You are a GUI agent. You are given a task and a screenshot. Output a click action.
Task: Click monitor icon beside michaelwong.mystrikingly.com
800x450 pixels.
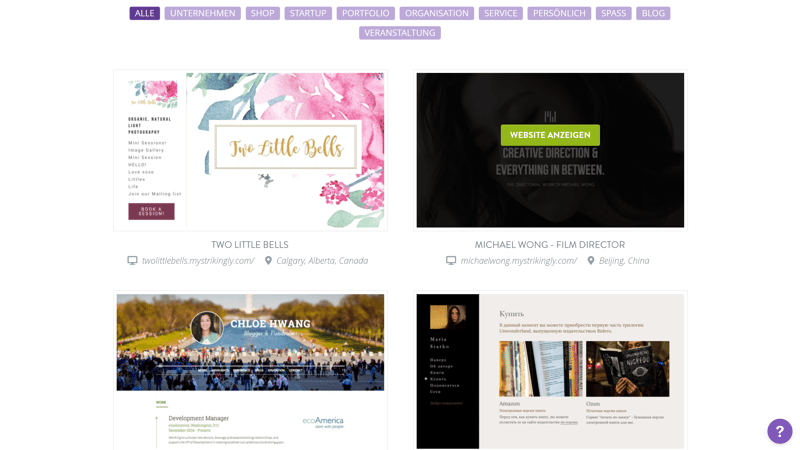point(451,261)
